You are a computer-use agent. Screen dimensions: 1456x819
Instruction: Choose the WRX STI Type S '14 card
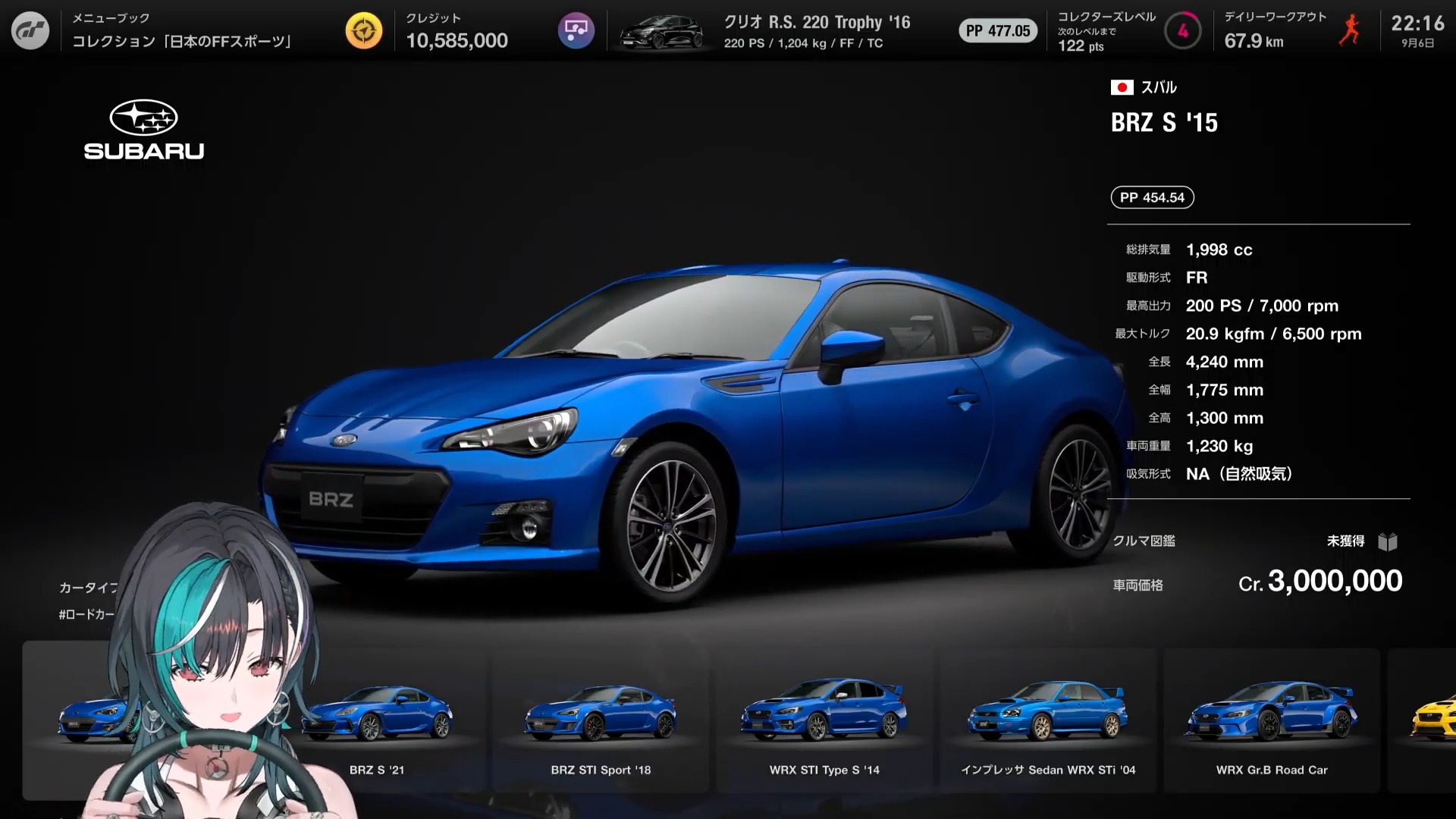point(824,720)
